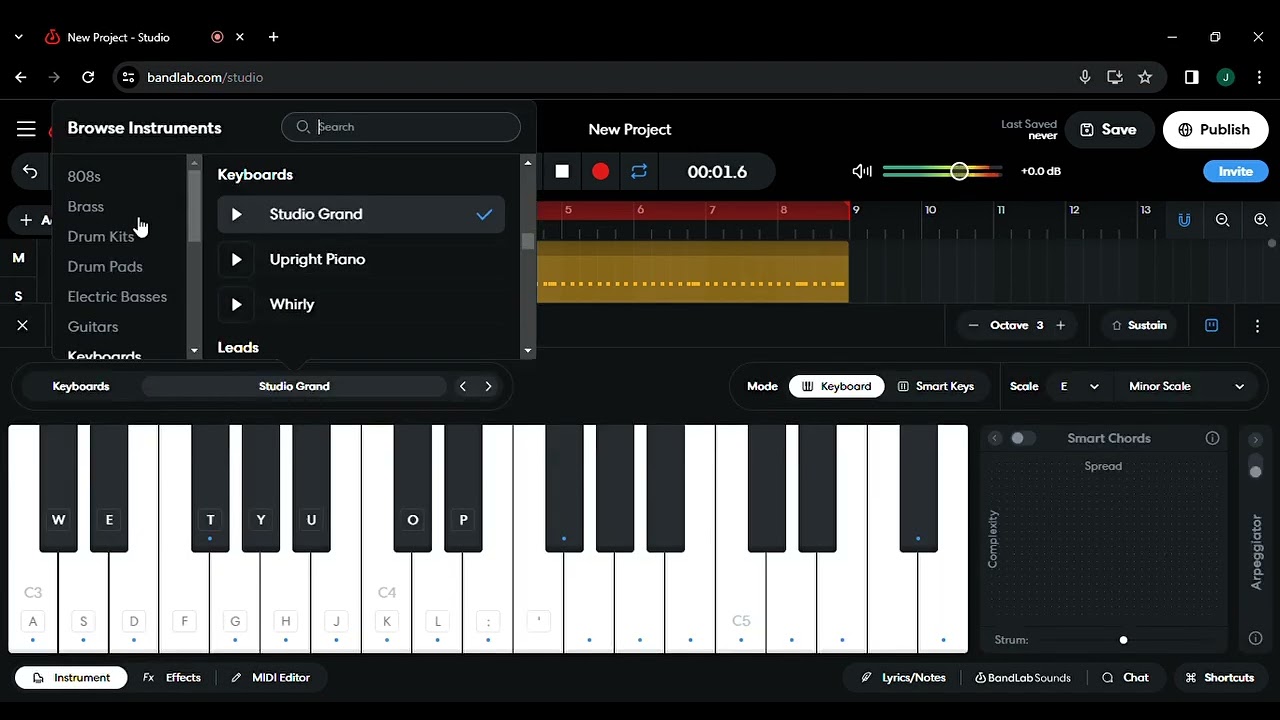Select the Upright Piano instrument
The image size is (1280, 720).
pyautogui.click(x=361, y=259)
